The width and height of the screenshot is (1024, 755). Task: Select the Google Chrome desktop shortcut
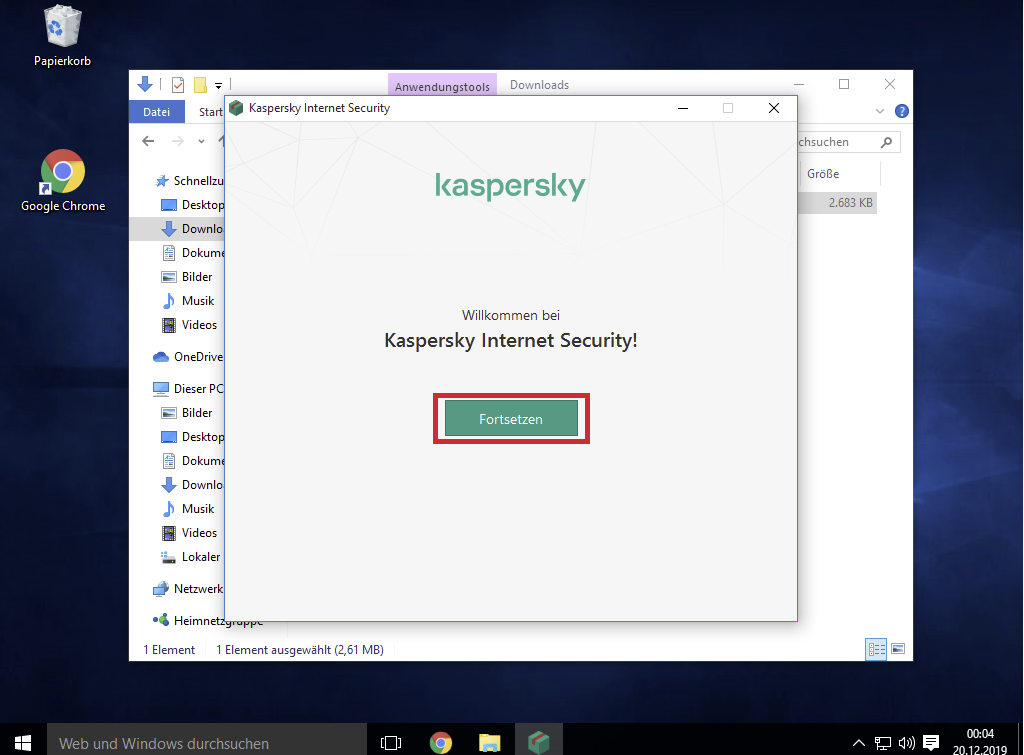[x=63, y=181]
